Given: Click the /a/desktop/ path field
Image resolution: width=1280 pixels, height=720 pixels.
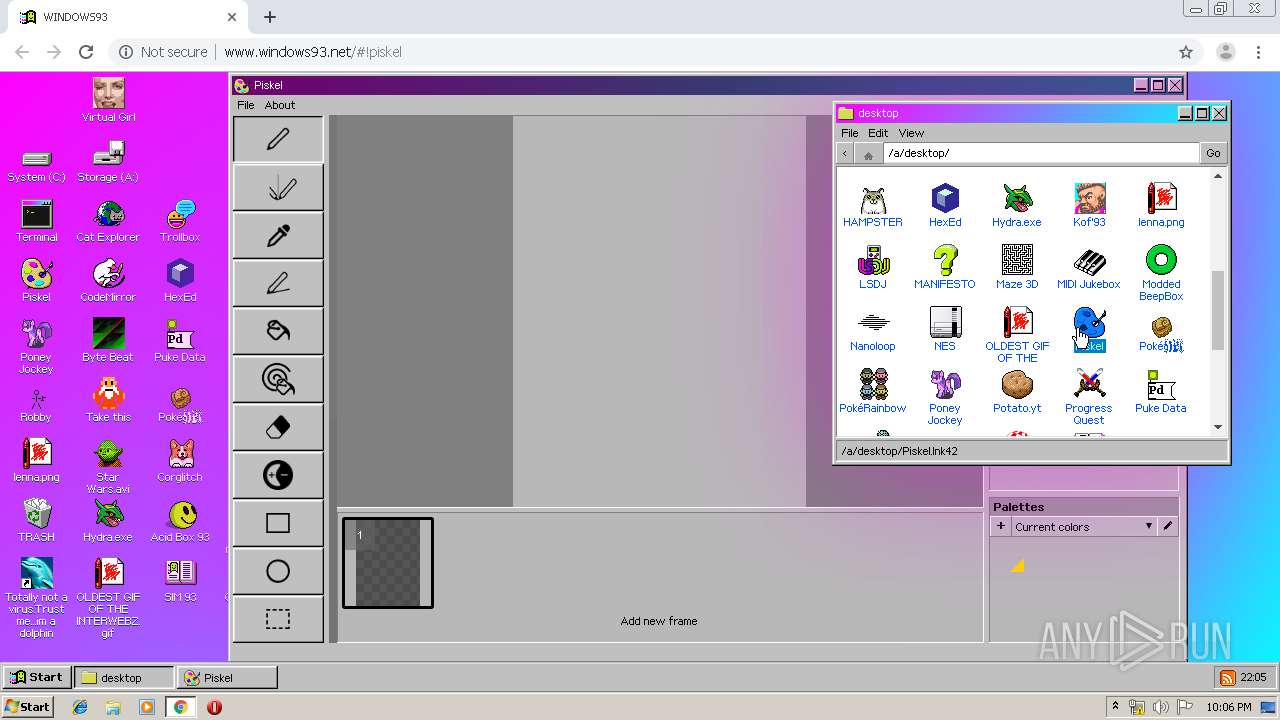Looking at the screenshot, I should tap(1040, 153).
